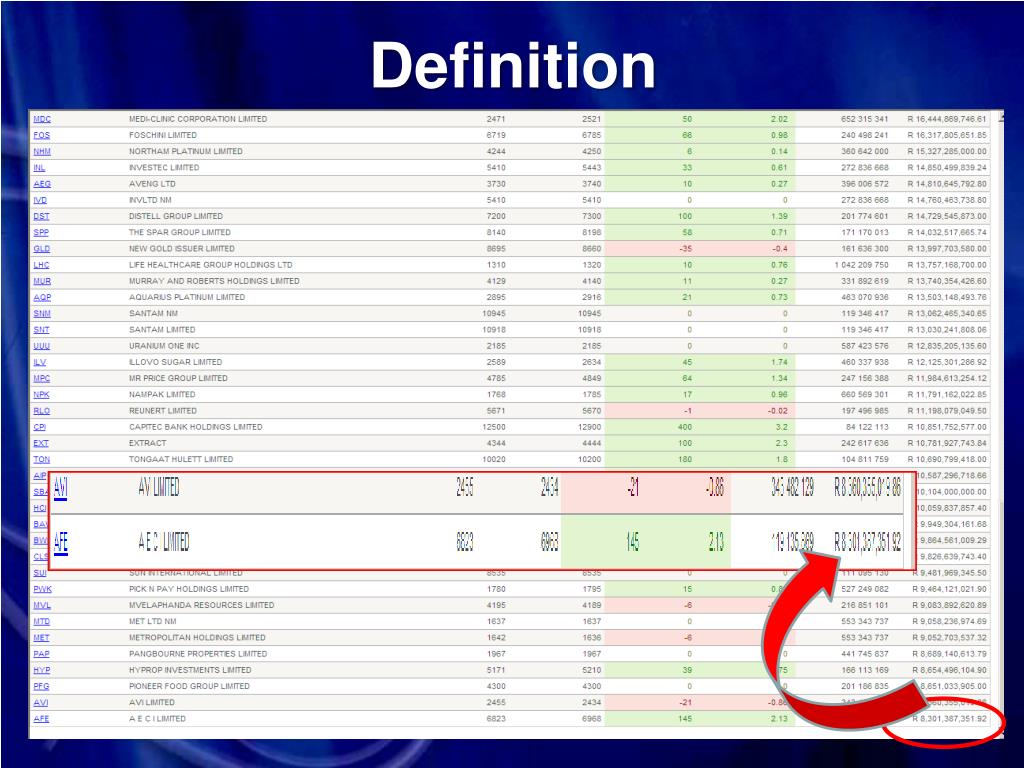This screenshot has width=1024, height=768.
Task: Open the MUR ticker link
Action: coord(42,281)
